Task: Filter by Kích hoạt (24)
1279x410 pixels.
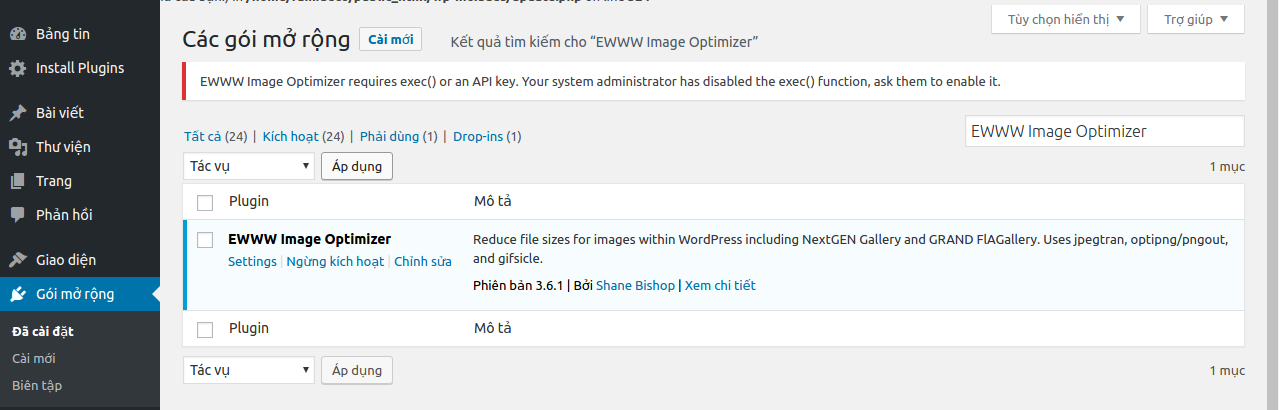Action: [303, 136]
